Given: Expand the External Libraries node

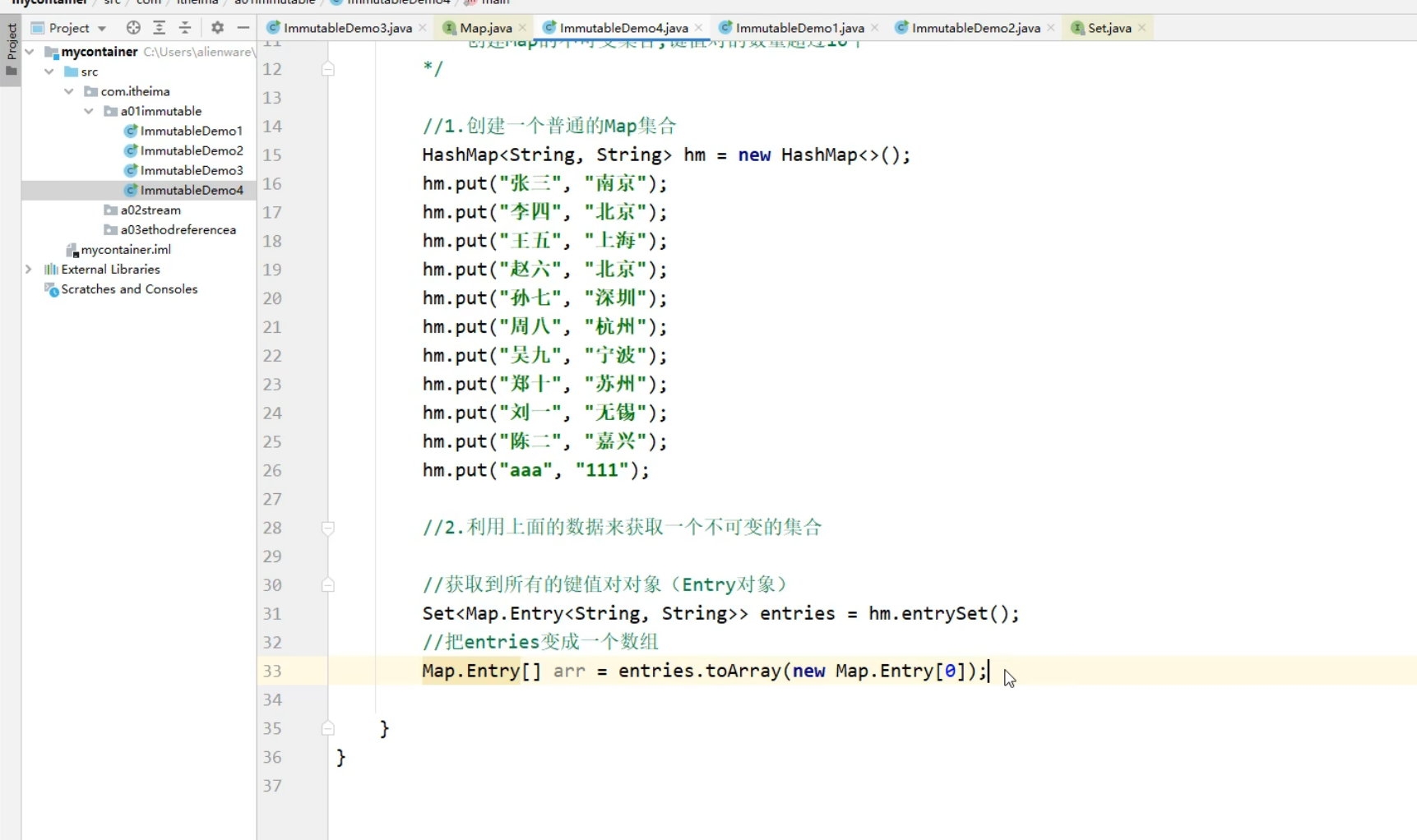Looking at the screenshot, I should [27, 269].
